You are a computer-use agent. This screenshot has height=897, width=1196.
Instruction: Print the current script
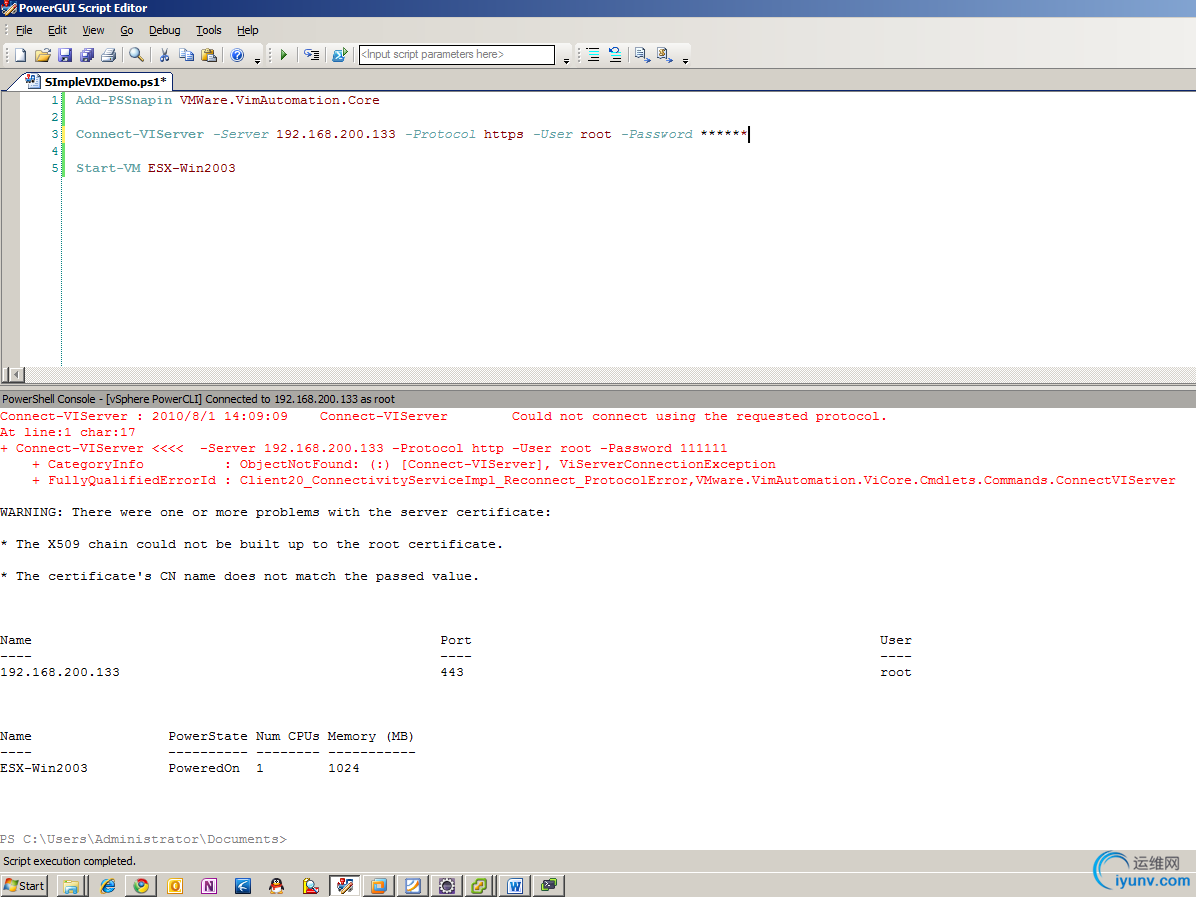pyautogui.click(x=110, y=55)
